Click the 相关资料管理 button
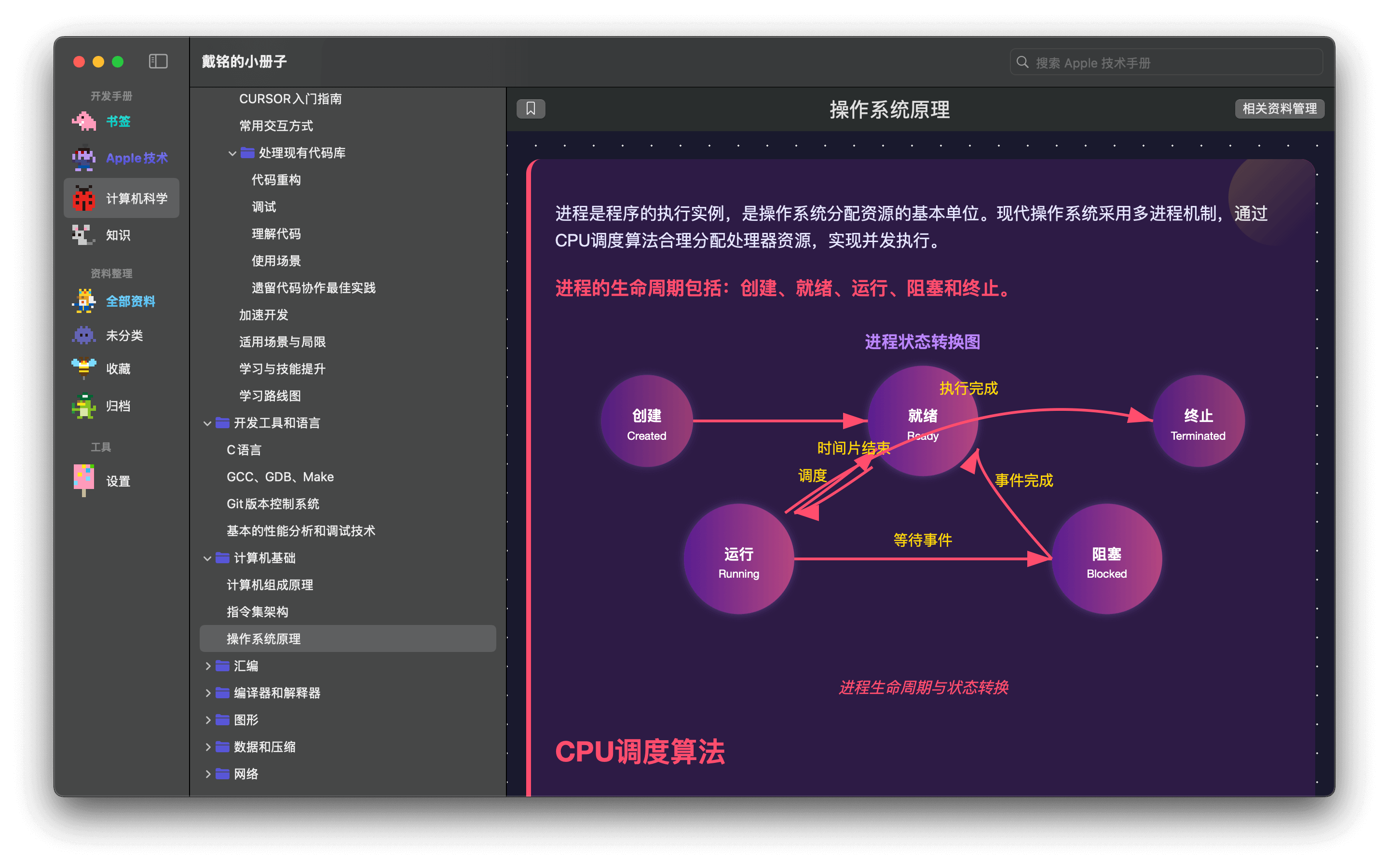The height and width of the screenshot is (868, 1389). (x=1280, y=108)
